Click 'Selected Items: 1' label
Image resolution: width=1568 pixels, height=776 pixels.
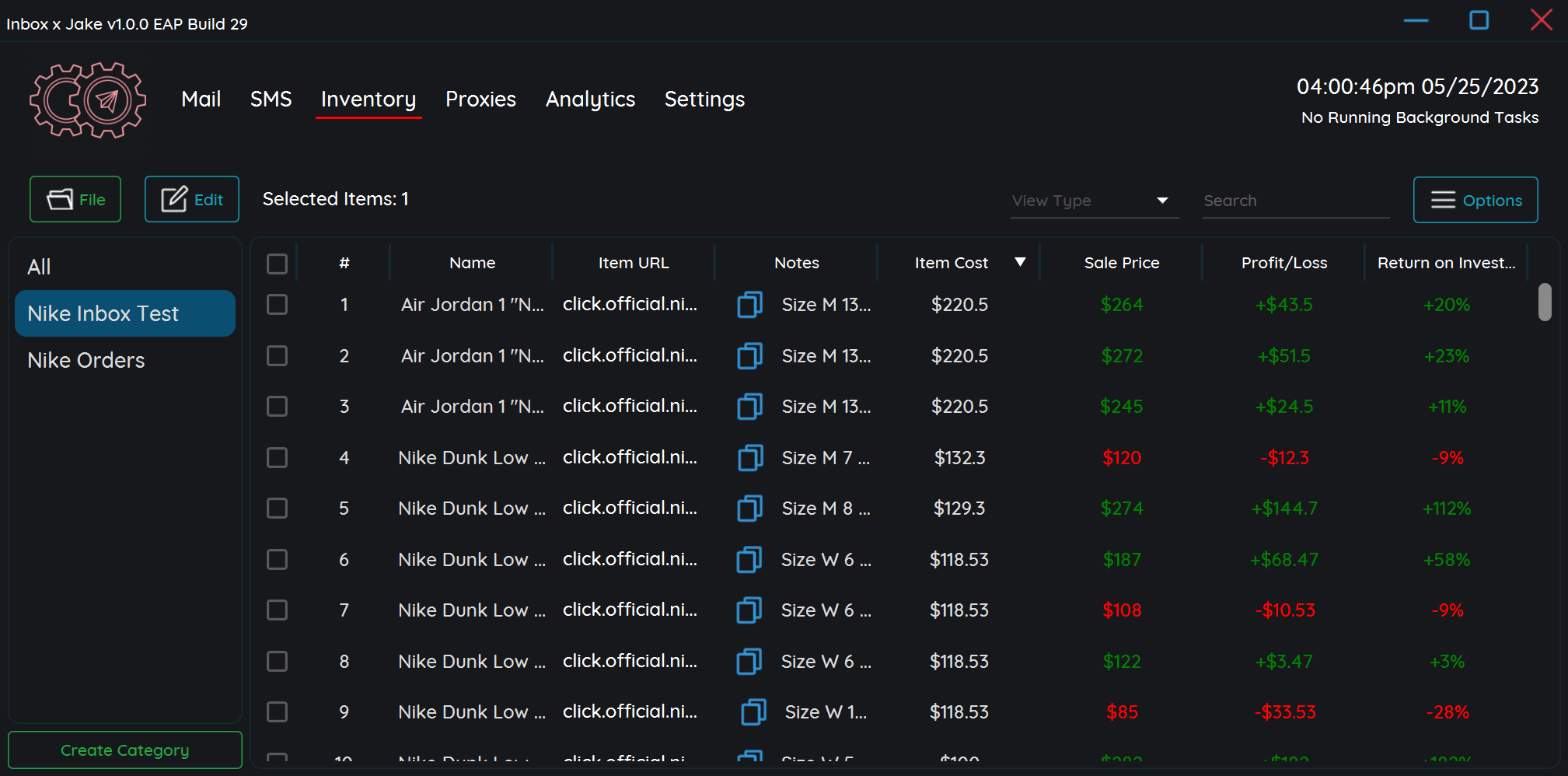[x=335, y=199]
